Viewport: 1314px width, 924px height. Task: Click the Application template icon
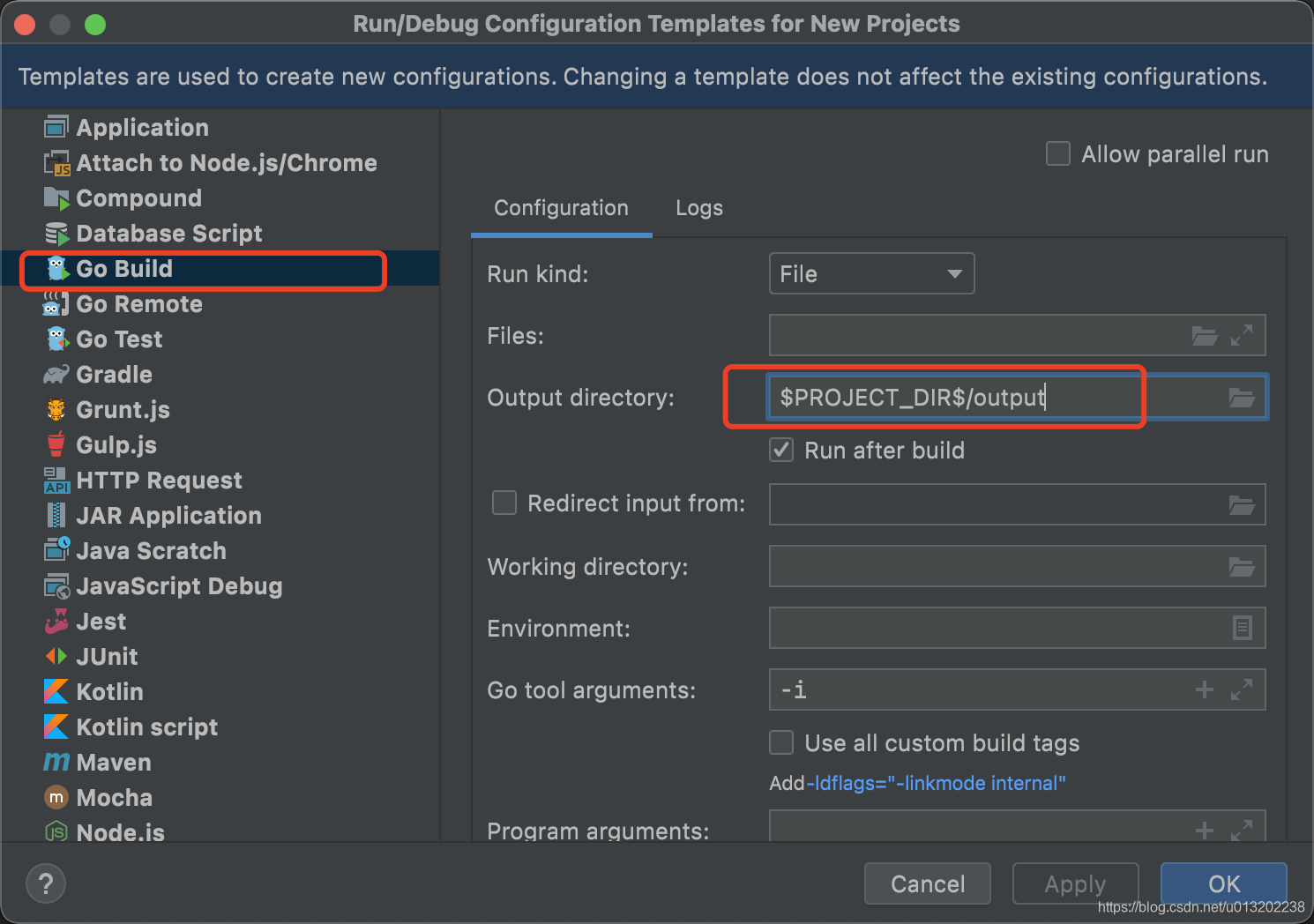[x=56, y=128]
